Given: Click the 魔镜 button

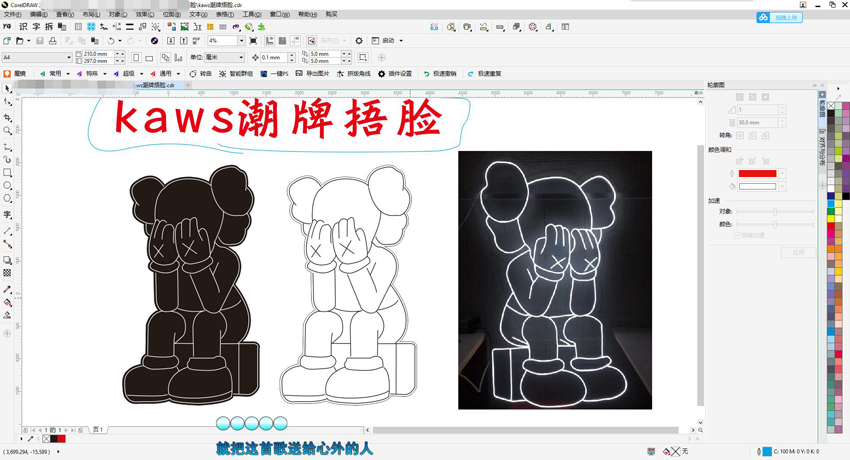Looking at the screenshot, I should pos(15,74).
